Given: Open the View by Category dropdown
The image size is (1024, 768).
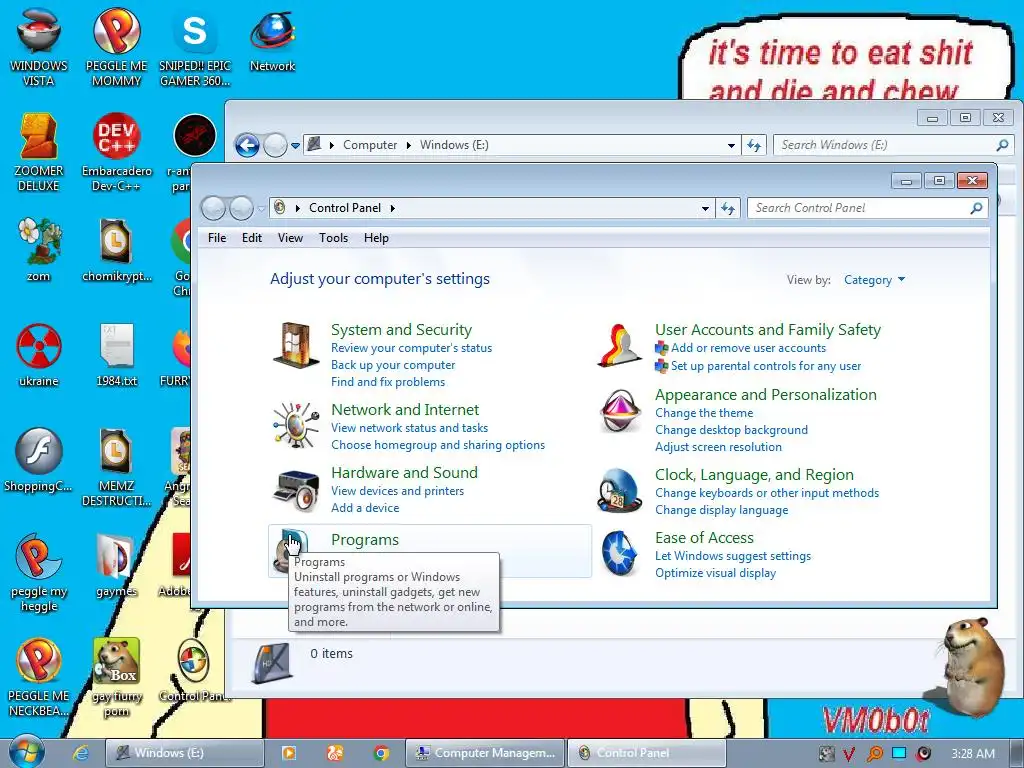Looking at the screenshot, I should [x=874, y=280].
